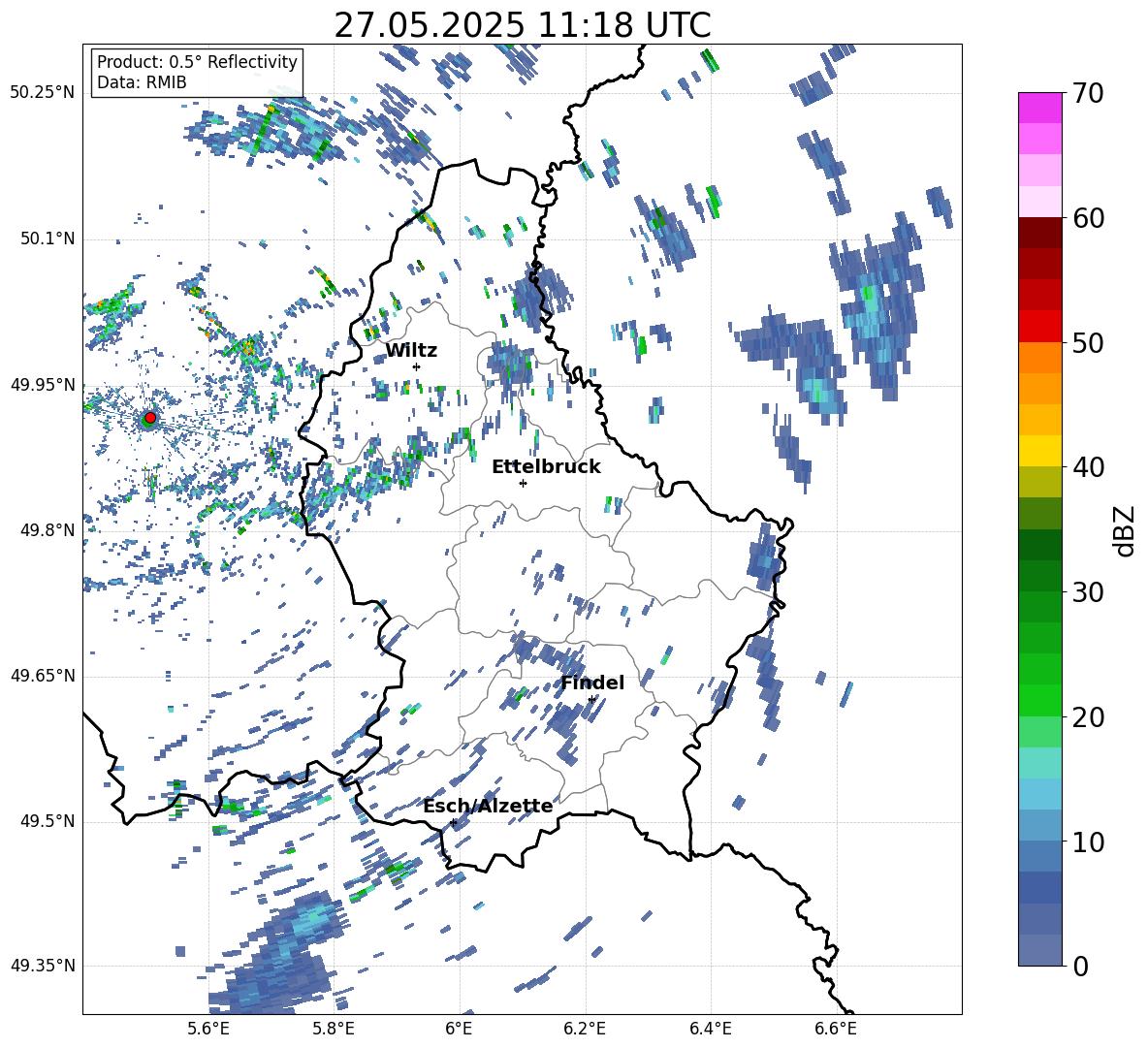Click the 50.1°N latitude tick label
This screenshot has height=1048, width=1148.
point(48,238)
